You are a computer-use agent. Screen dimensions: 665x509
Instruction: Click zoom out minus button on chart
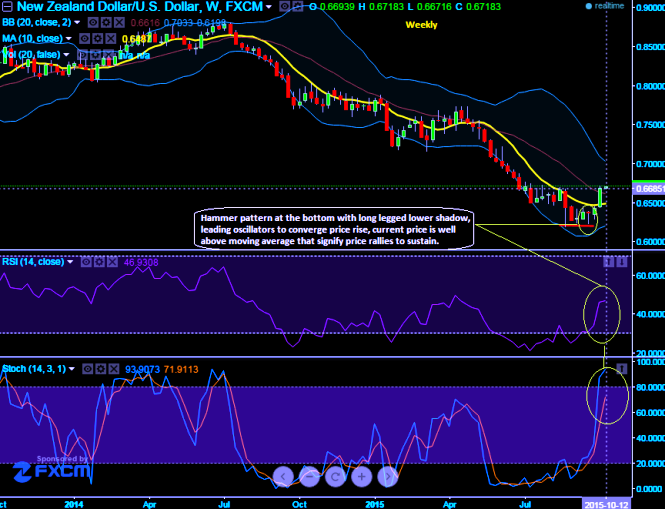point(309,476)
